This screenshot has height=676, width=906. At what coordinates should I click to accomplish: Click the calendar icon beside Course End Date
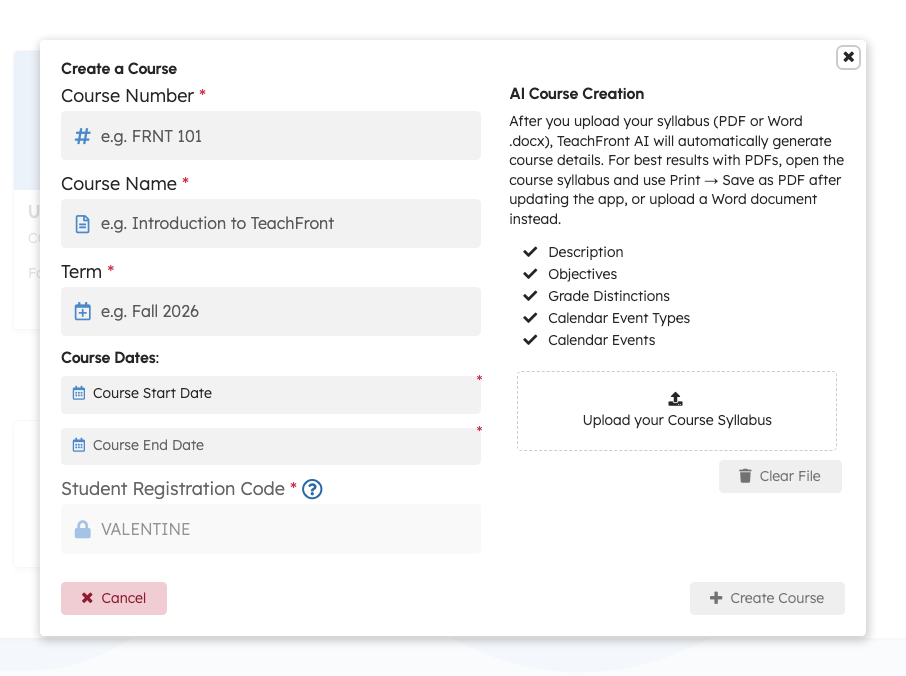(x=79, y=445)
